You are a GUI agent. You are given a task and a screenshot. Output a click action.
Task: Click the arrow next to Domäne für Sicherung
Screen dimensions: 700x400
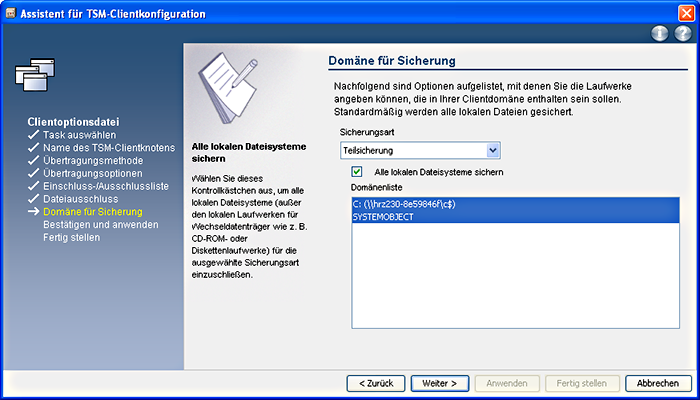tap(33, 212)
